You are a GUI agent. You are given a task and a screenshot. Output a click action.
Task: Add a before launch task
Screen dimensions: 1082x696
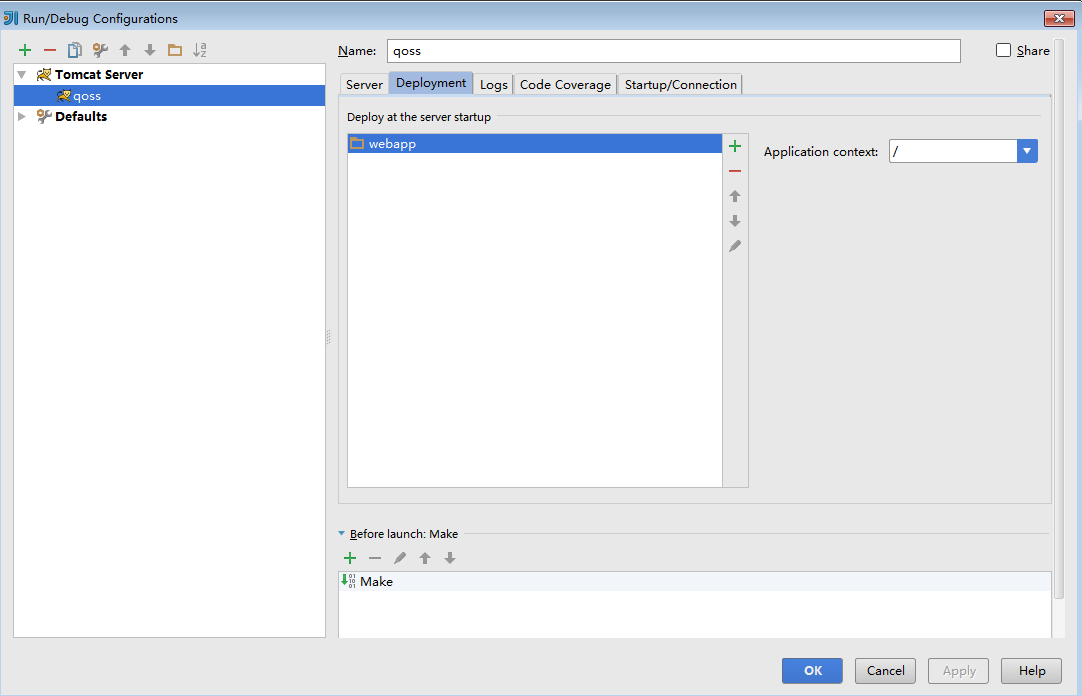tap(350, 558)
